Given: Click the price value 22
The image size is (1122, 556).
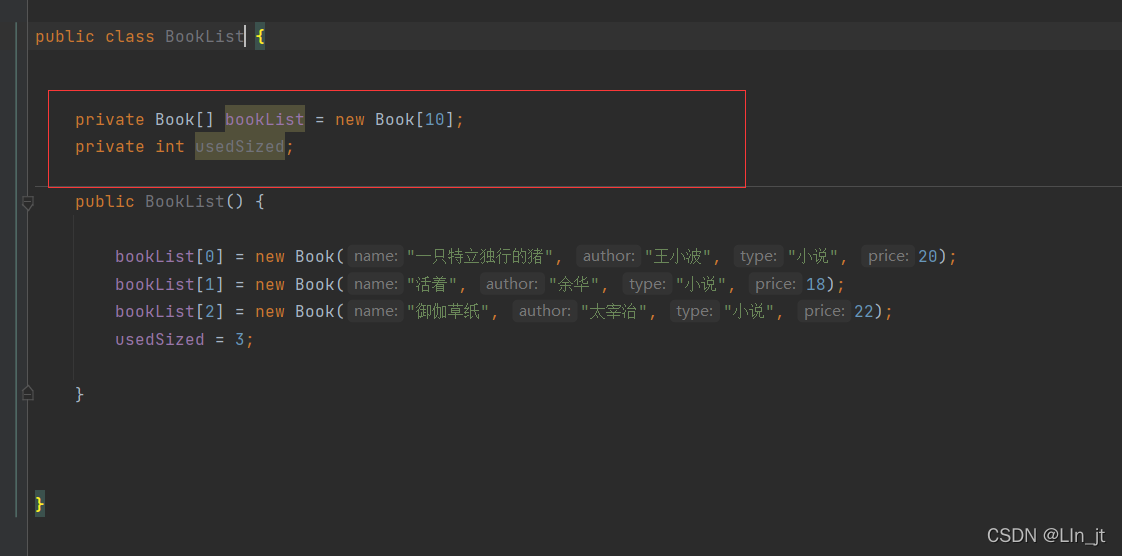Looking at the screenshot, I should click(x=864, y=311).
